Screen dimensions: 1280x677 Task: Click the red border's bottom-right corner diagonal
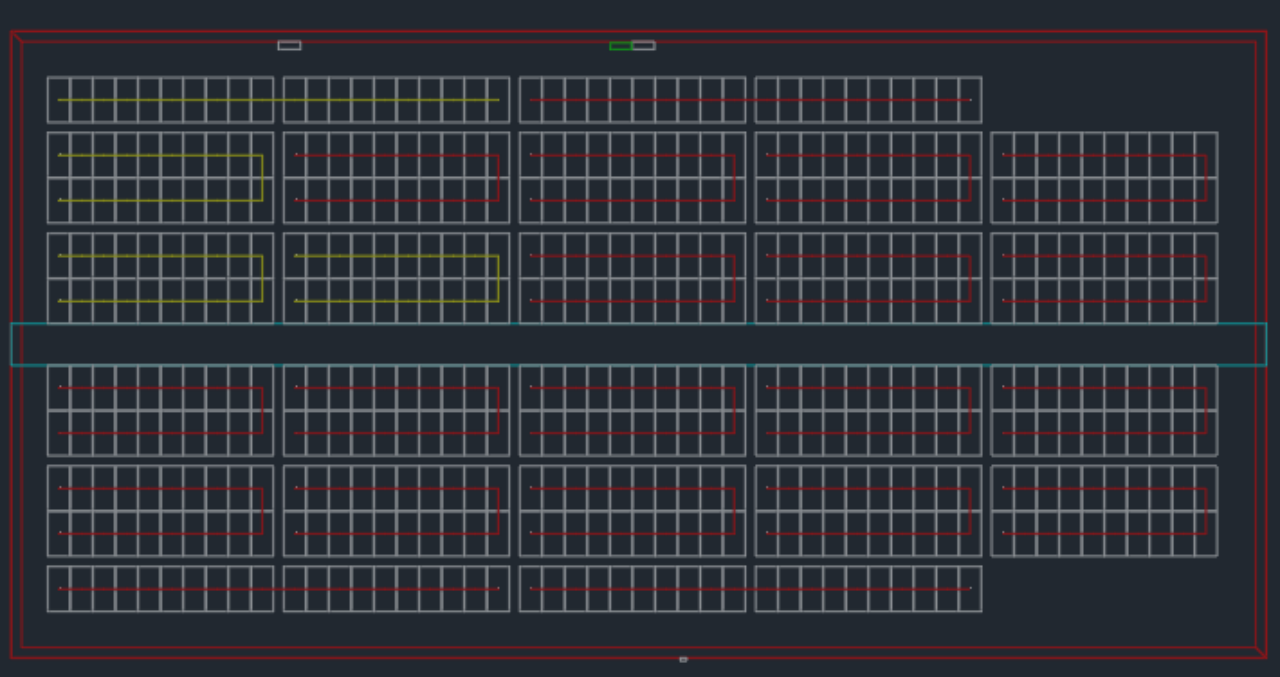coord(1261,652)
